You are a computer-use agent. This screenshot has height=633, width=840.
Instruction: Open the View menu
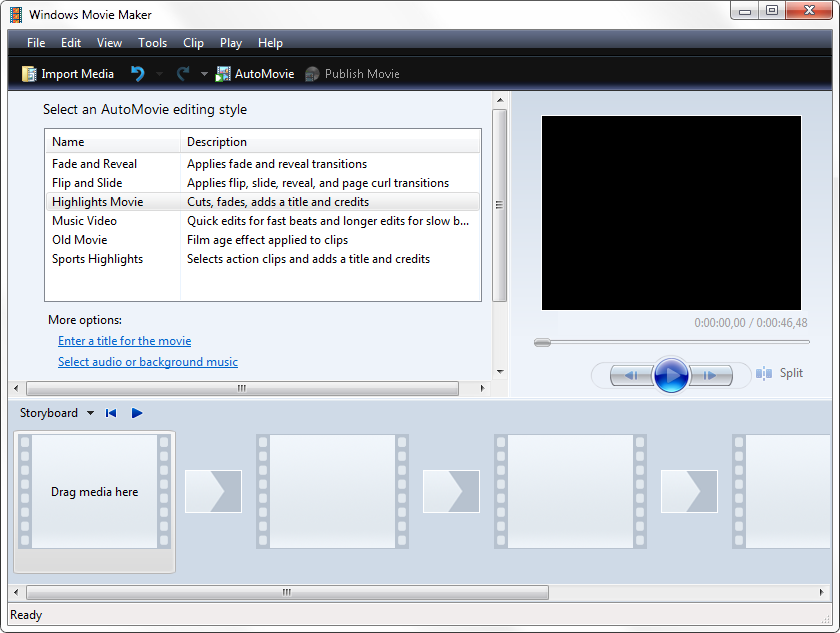(x=109, y=43)
